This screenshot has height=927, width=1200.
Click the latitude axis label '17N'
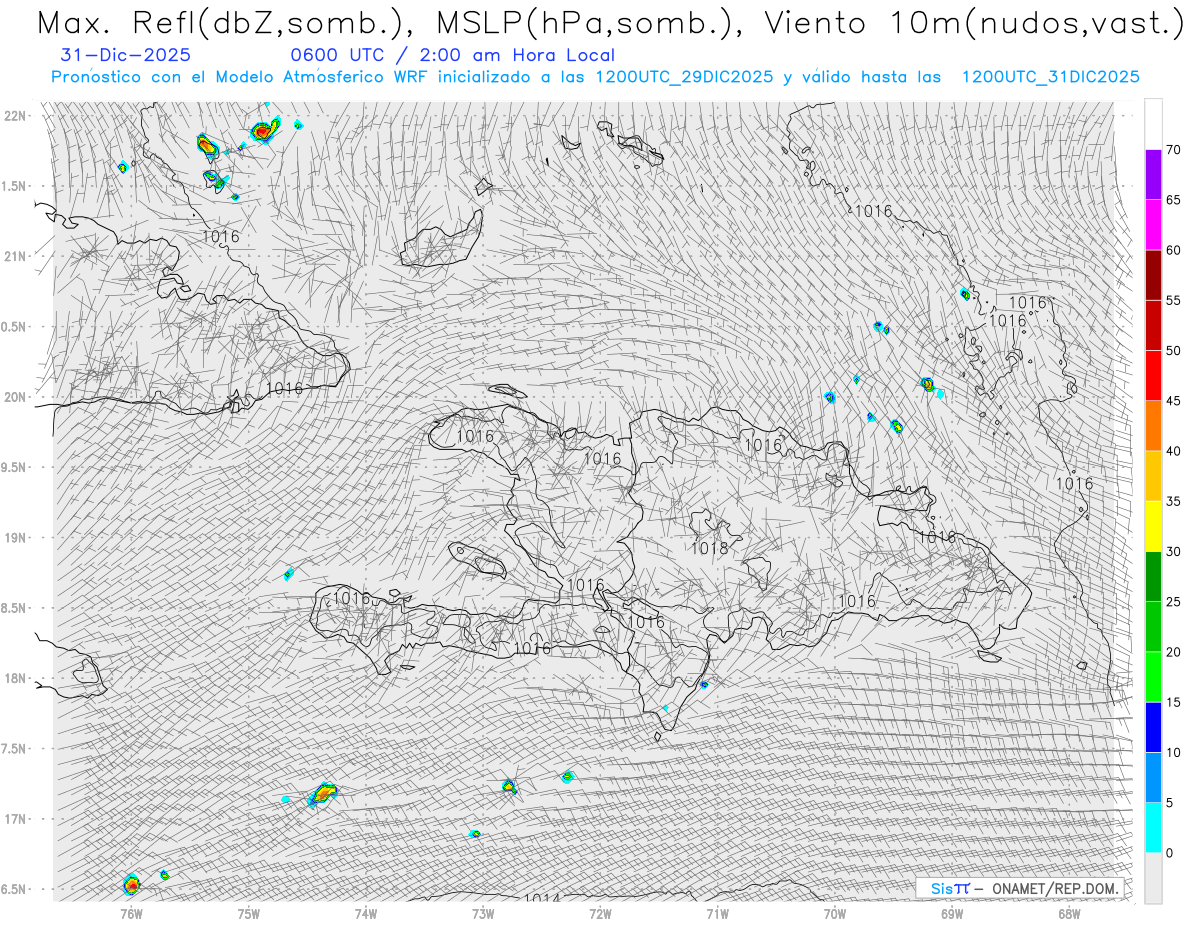click(16, 819)
